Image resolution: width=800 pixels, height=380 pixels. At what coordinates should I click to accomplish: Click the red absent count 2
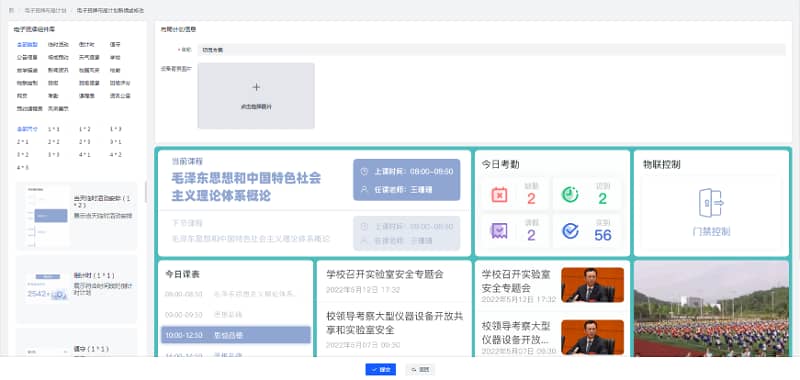531,199
